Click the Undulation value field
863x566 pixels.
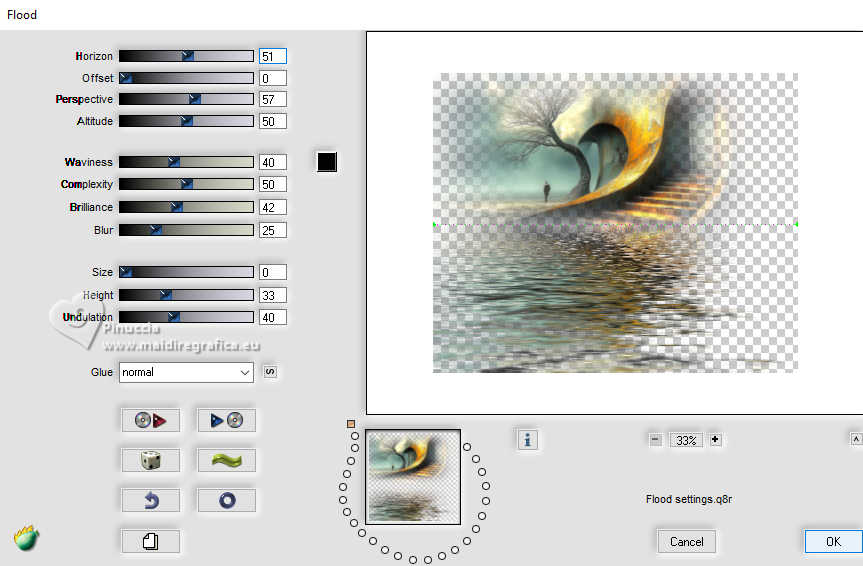tap(272, 317)
